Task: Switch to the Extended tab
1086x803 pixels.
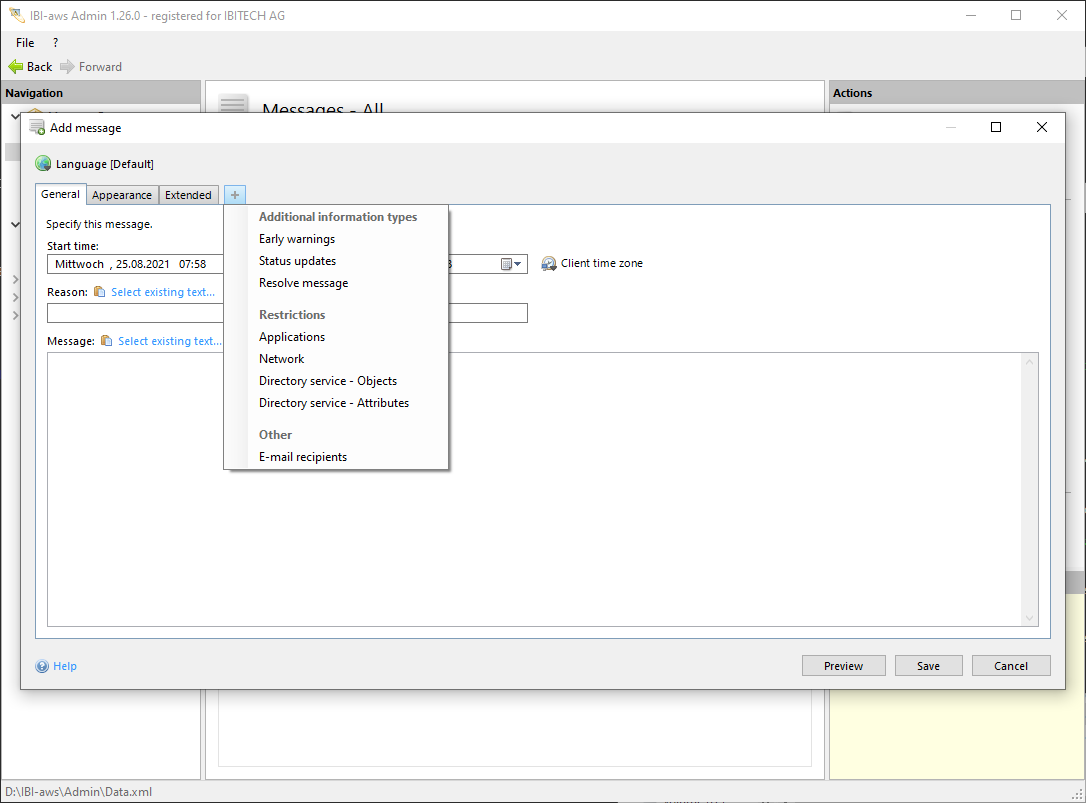Action: pyautogui.click(x=188, y=195)
